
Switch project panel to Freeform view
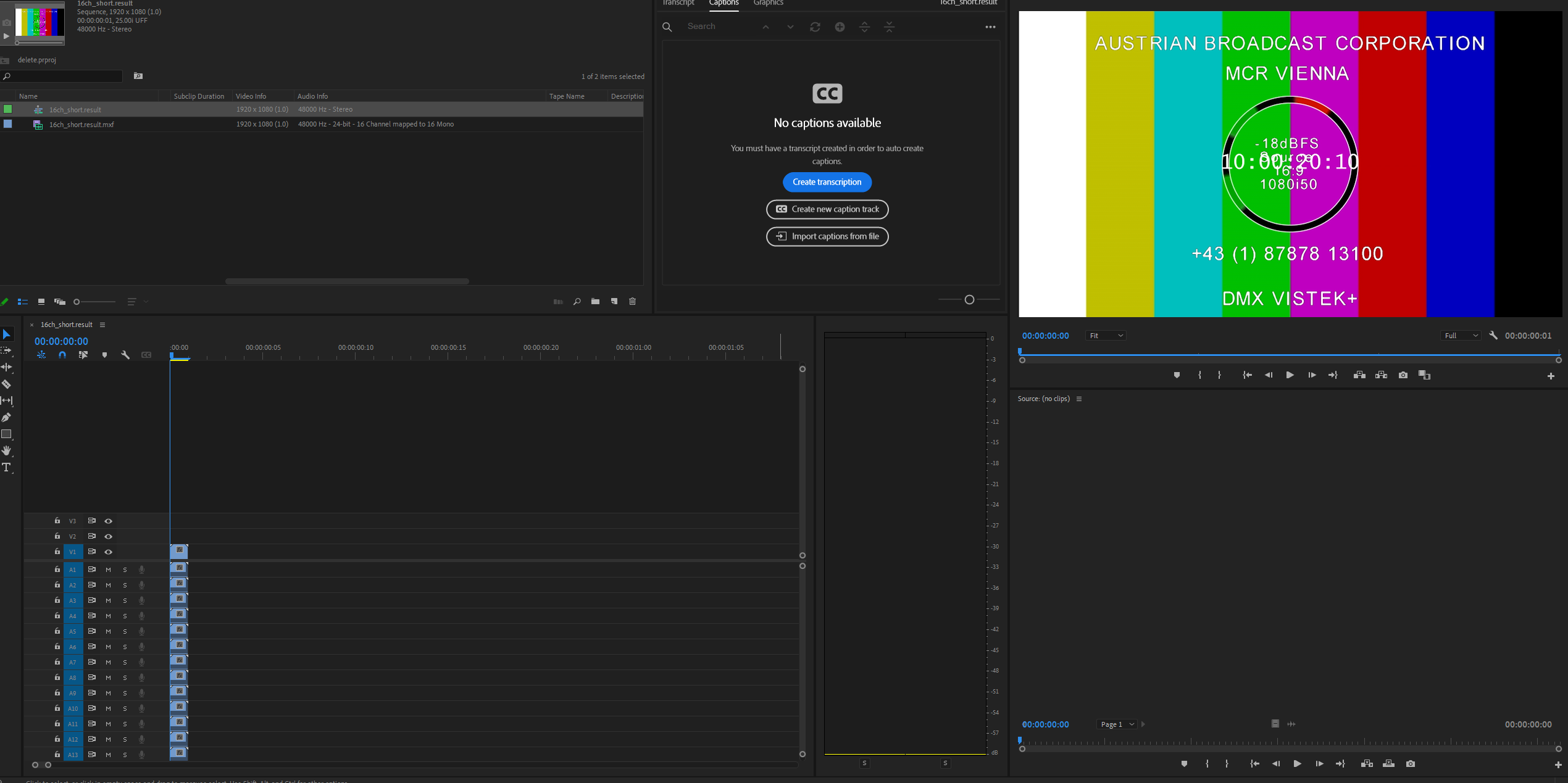(60, 302)
